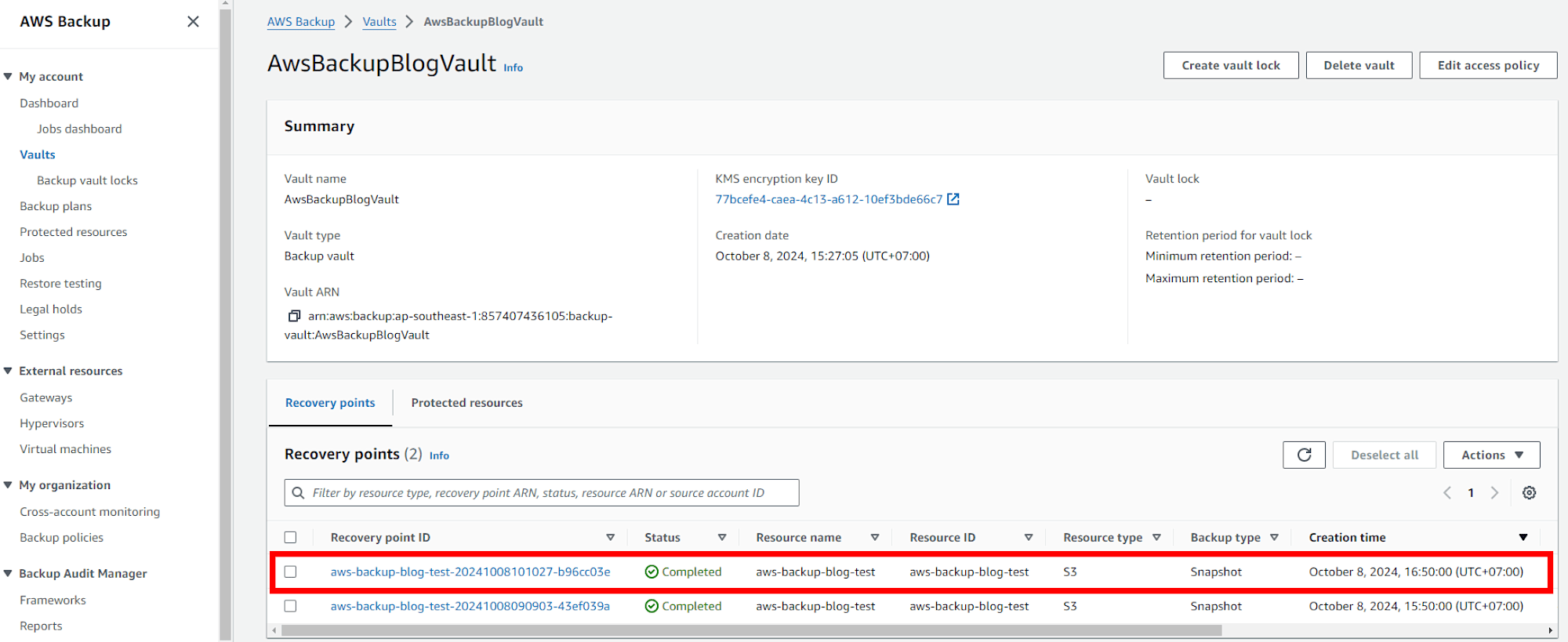Open Backup policies page

coord(61,538)
